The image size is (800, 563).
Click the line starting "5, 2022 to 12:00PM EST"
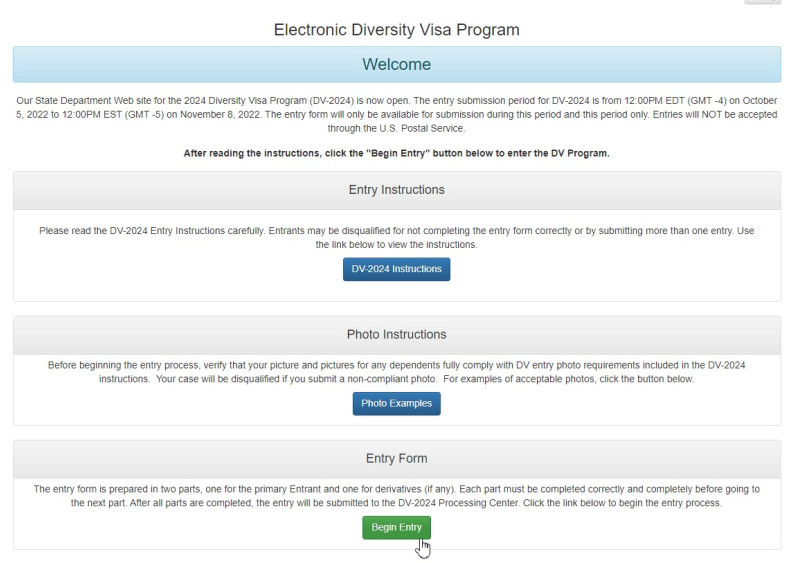[x=396, y=114]
